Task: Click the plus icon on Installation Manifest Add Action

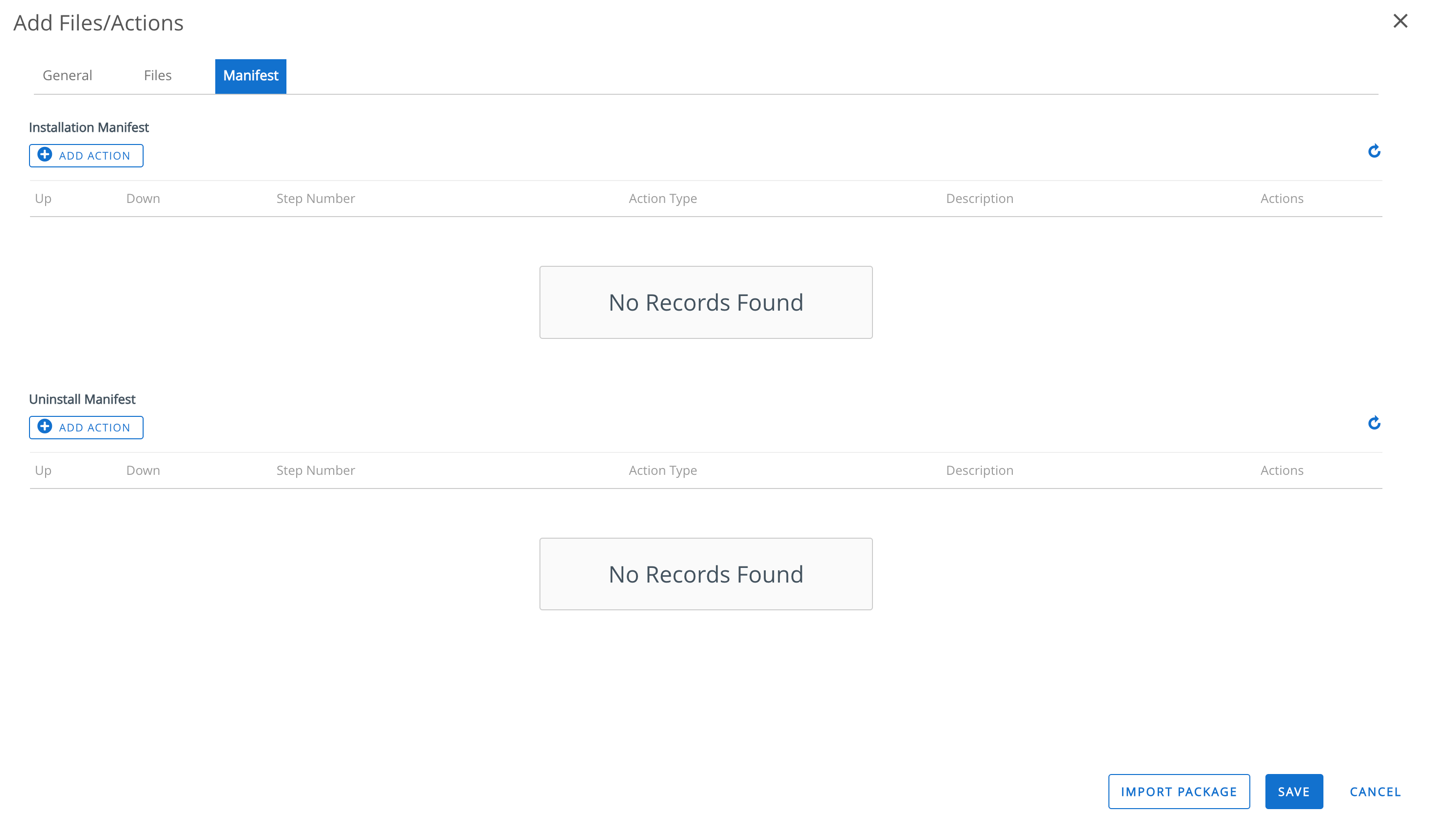Action: (x=45, y=155)
